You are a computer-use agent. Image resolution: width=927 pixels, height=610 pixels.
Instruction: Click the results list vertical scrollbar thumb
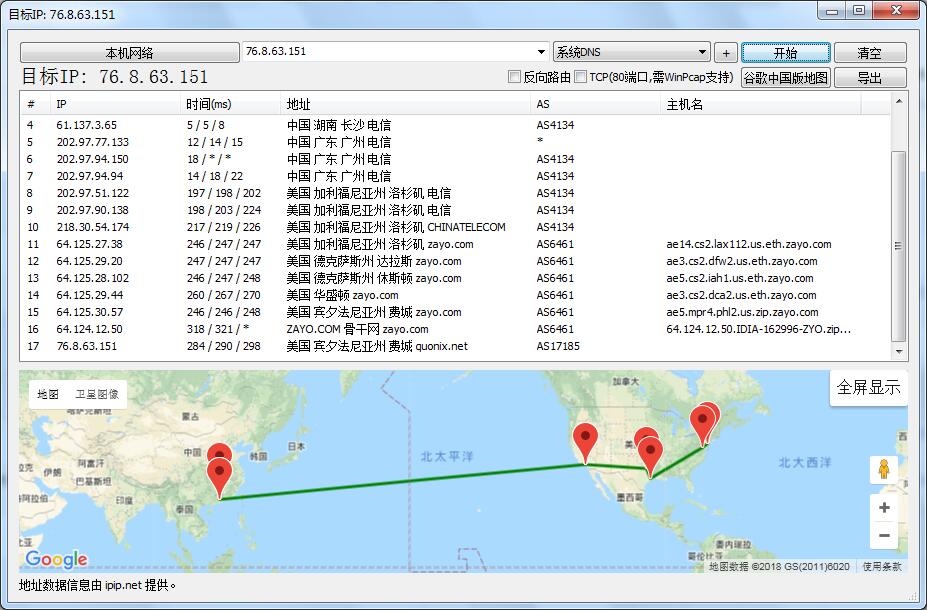[x=898, y=245]
